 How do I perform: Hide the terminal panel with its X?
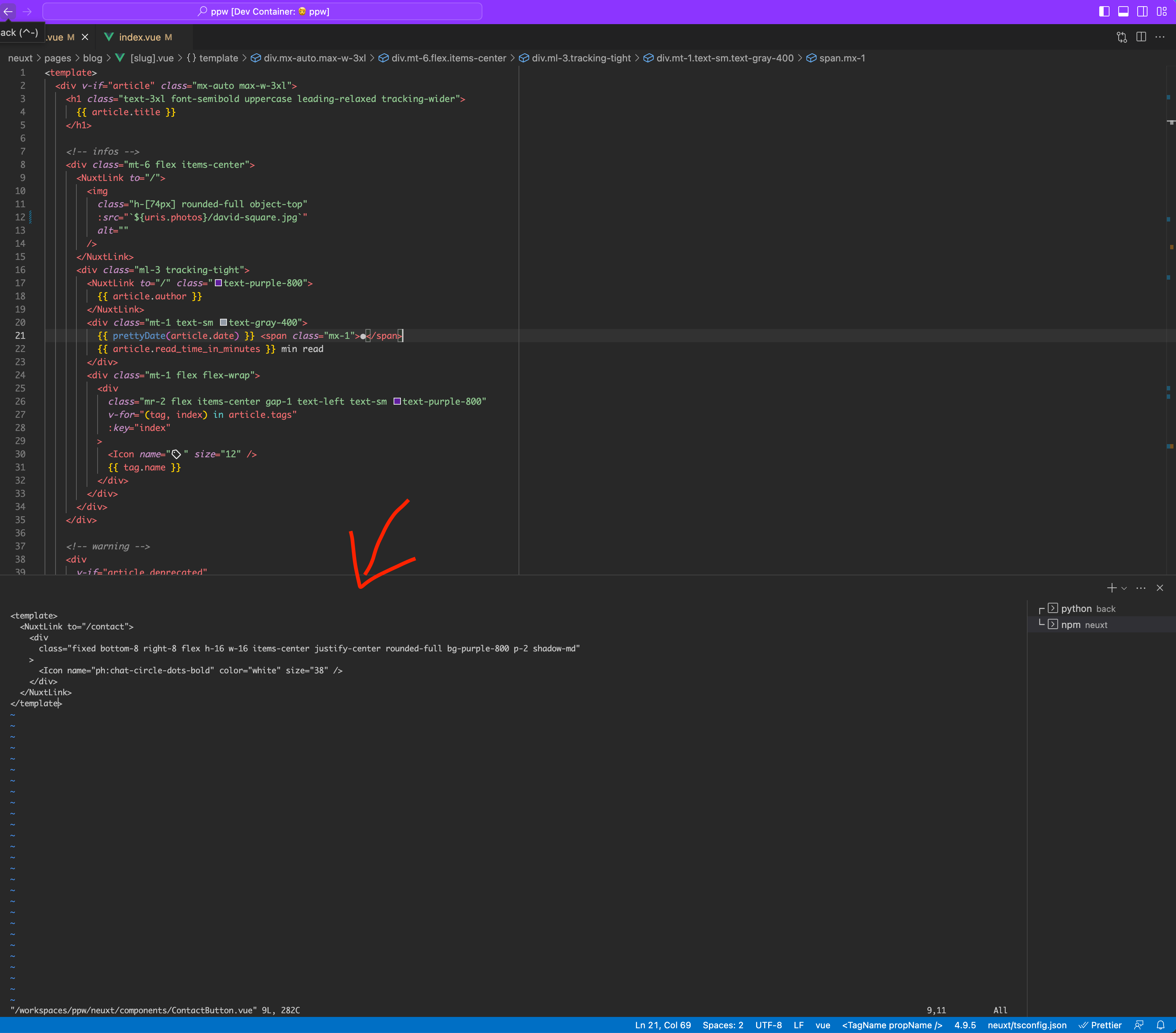(1160, 587)
